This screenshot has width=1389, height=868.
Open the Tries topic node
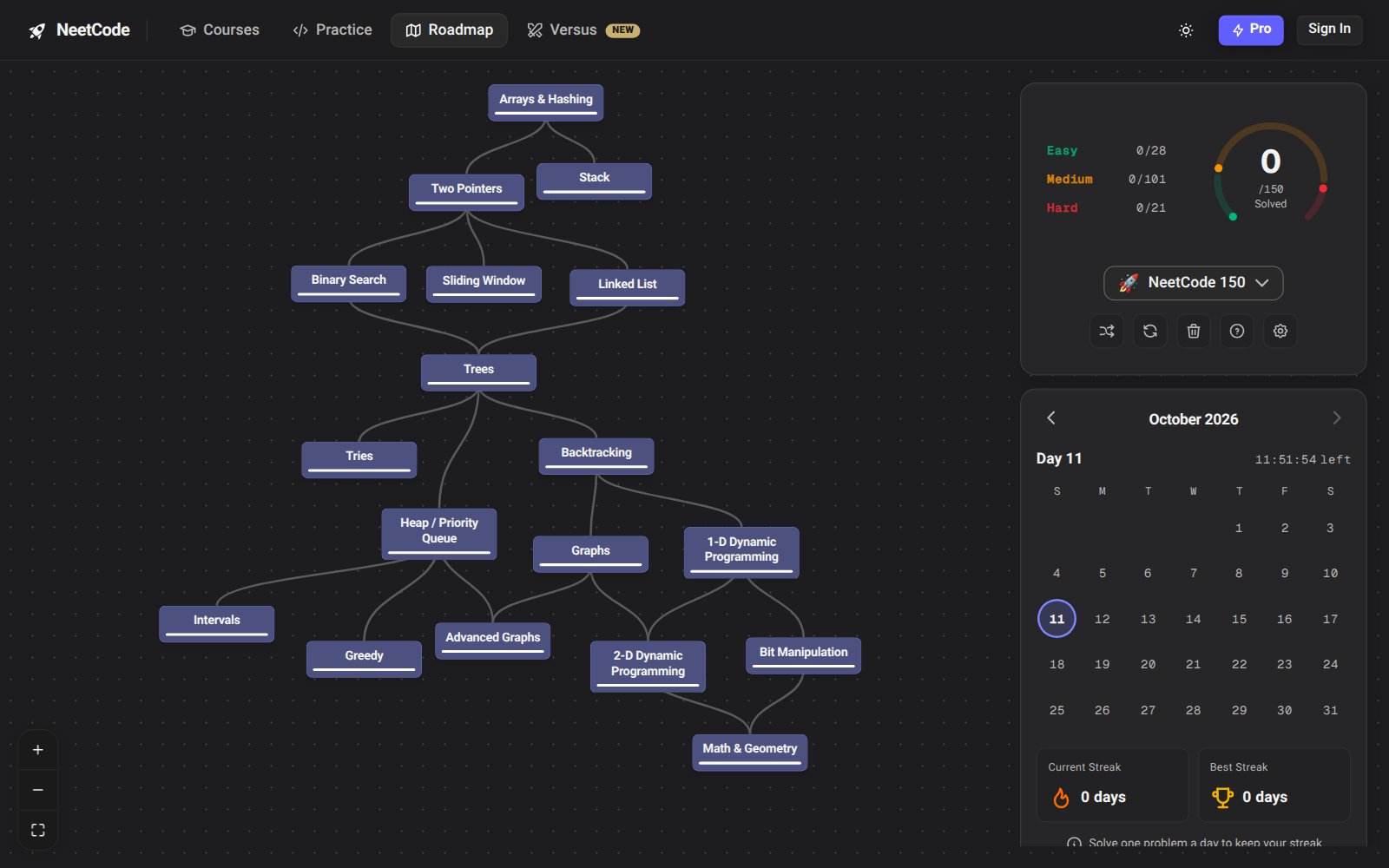click(x=359, y=459)
